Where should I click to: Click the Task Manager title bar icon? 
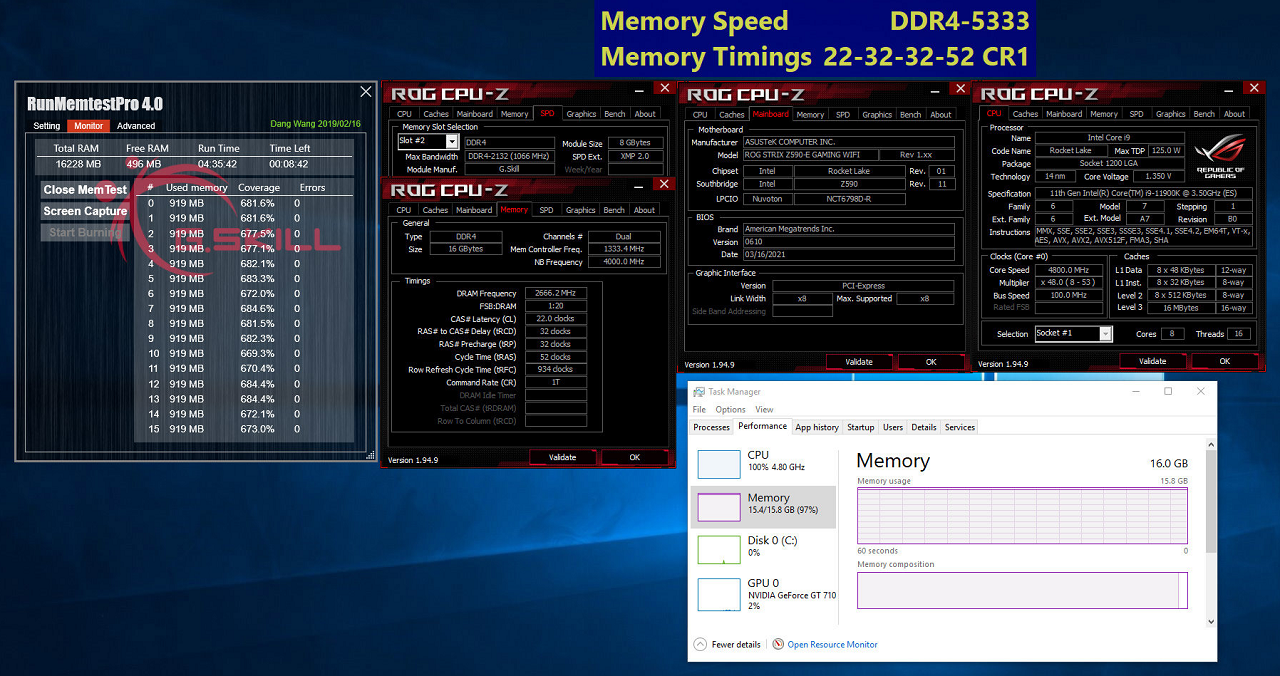(x=700, y=392)
